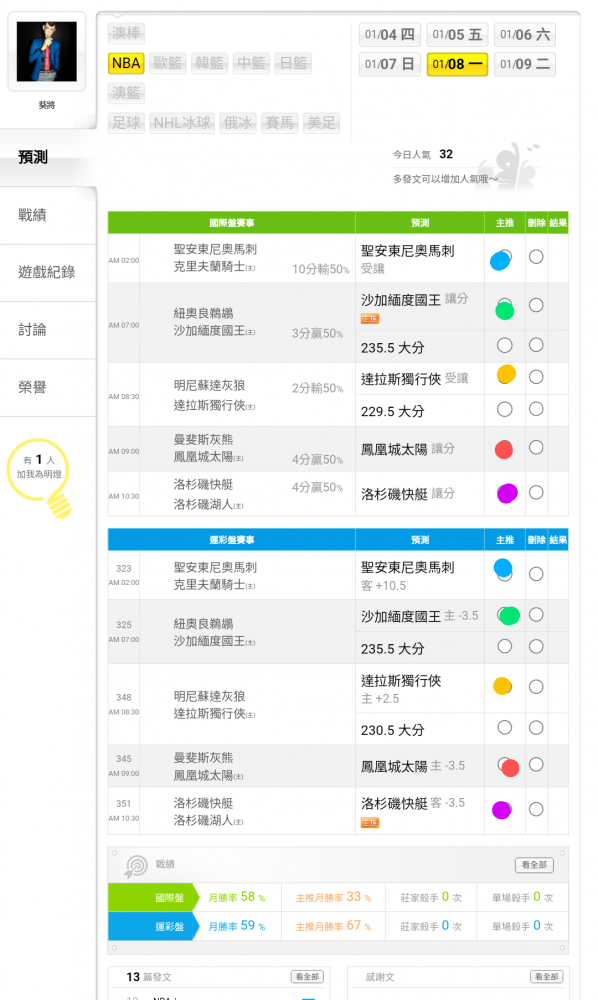Image resolution: width=598 pixels, height=1000 pixels.
Task: Choose the 01/04 四 date button
Action: 390,34
